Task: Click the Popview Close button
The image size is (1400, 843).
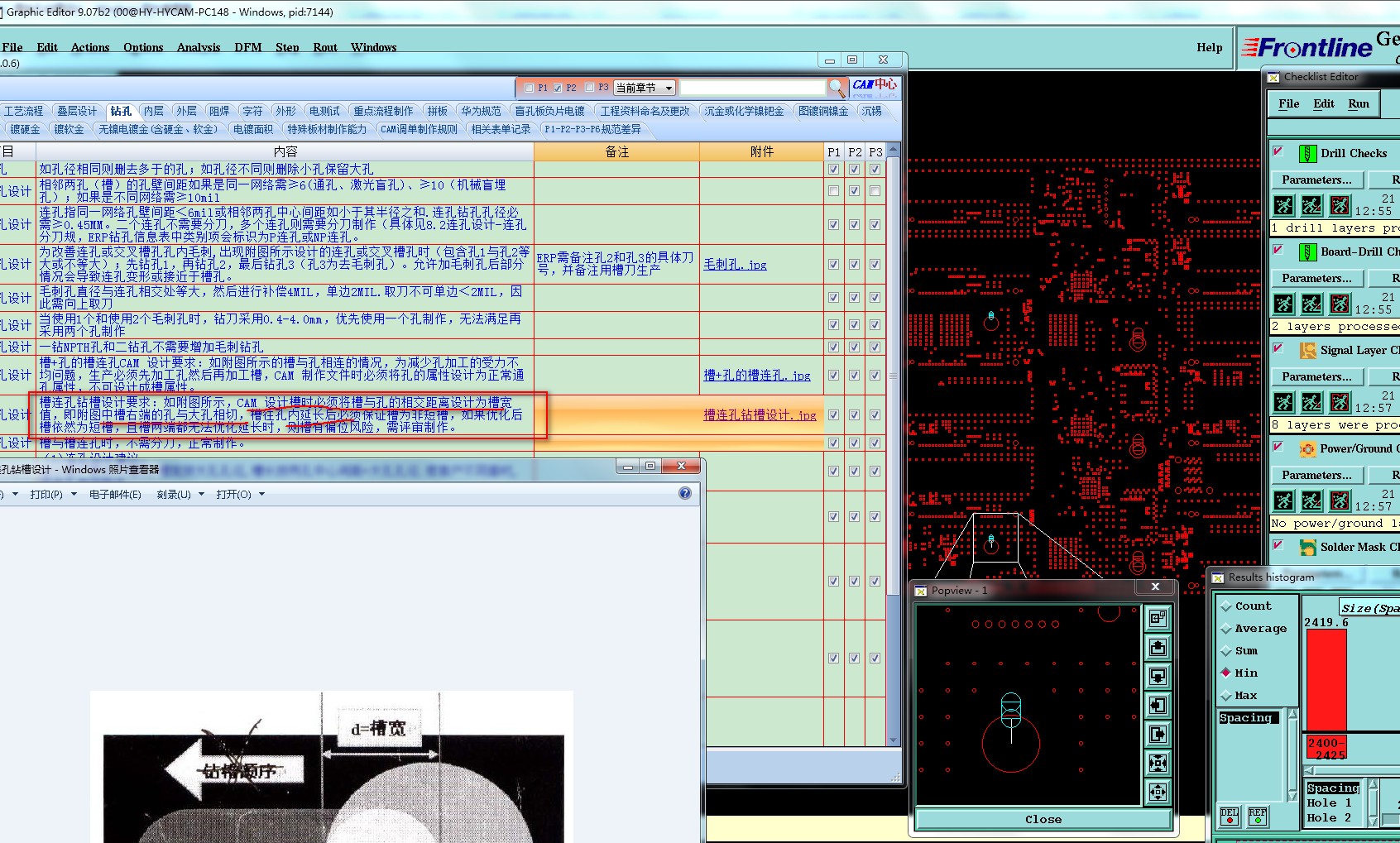Action: 1043,819
